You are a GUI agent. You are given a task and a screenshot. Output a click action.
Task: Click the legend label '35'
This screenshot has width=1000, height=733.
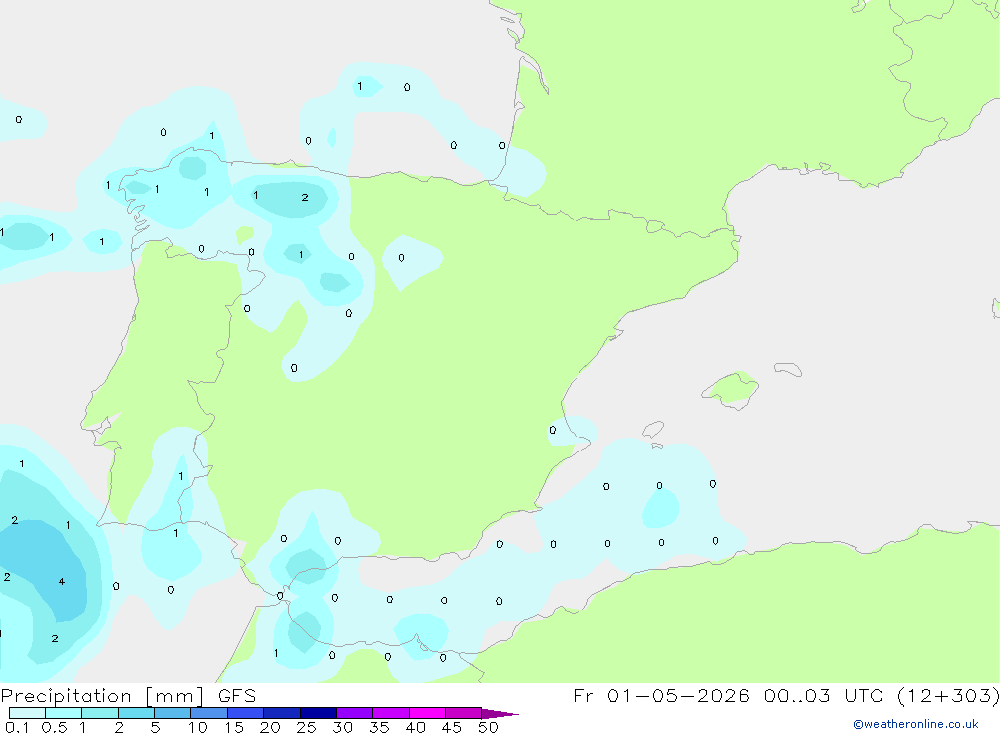click(379, 727)
